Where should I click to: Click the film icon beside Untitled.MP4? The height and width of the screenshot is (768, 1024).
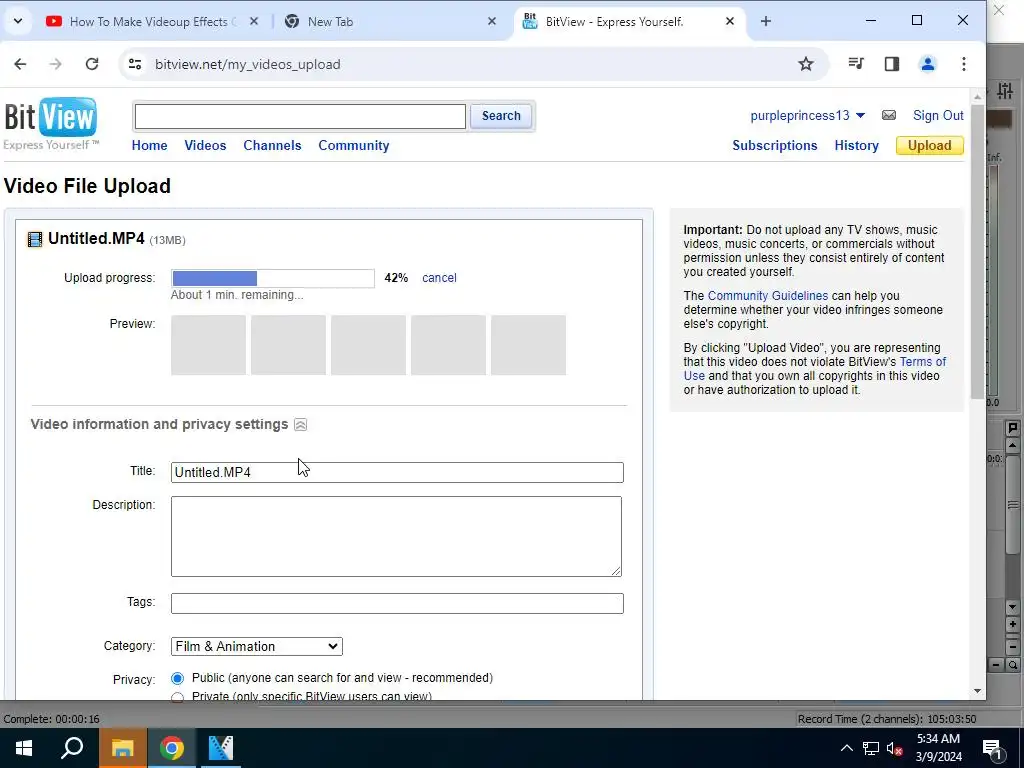(35, 240)
